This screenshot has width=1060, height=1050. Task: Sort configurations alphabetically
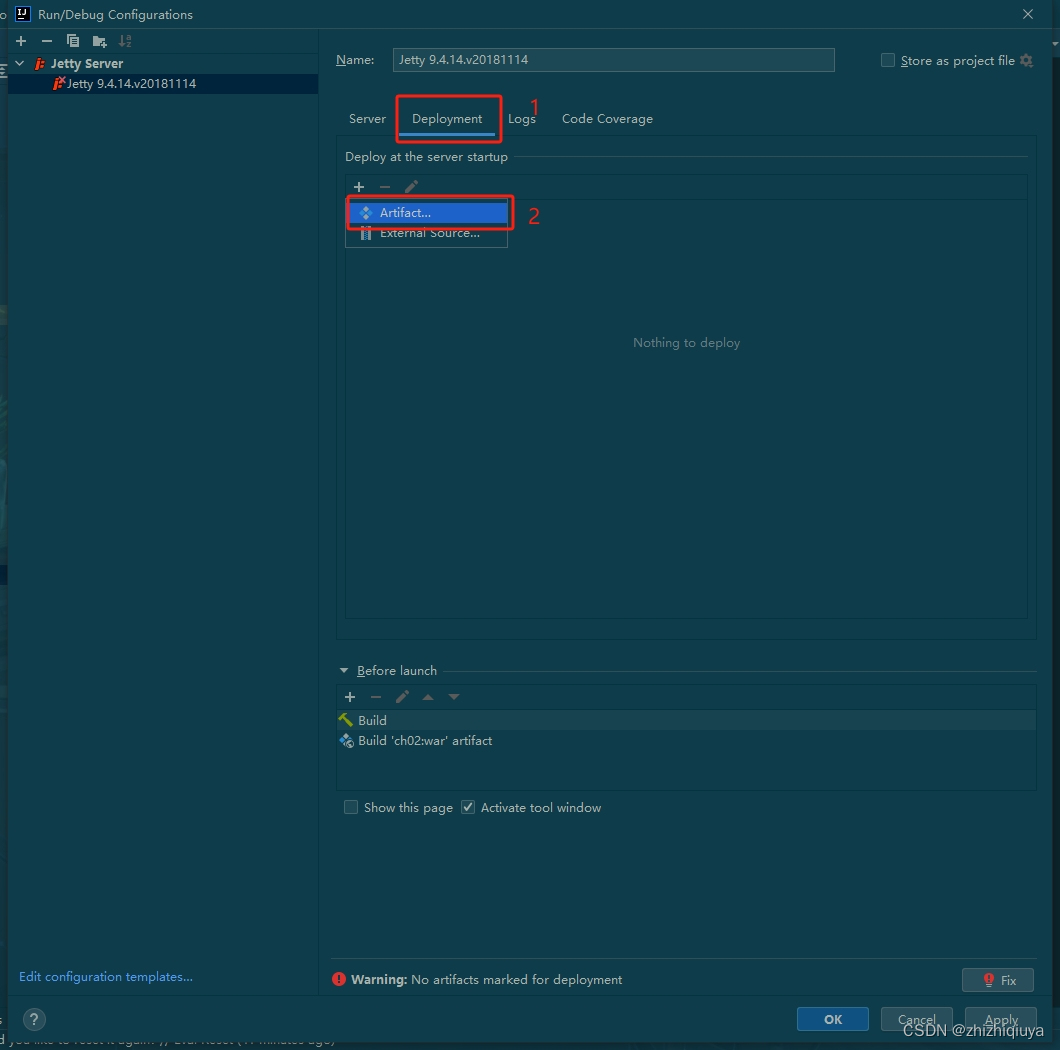[x=124, y=41]
